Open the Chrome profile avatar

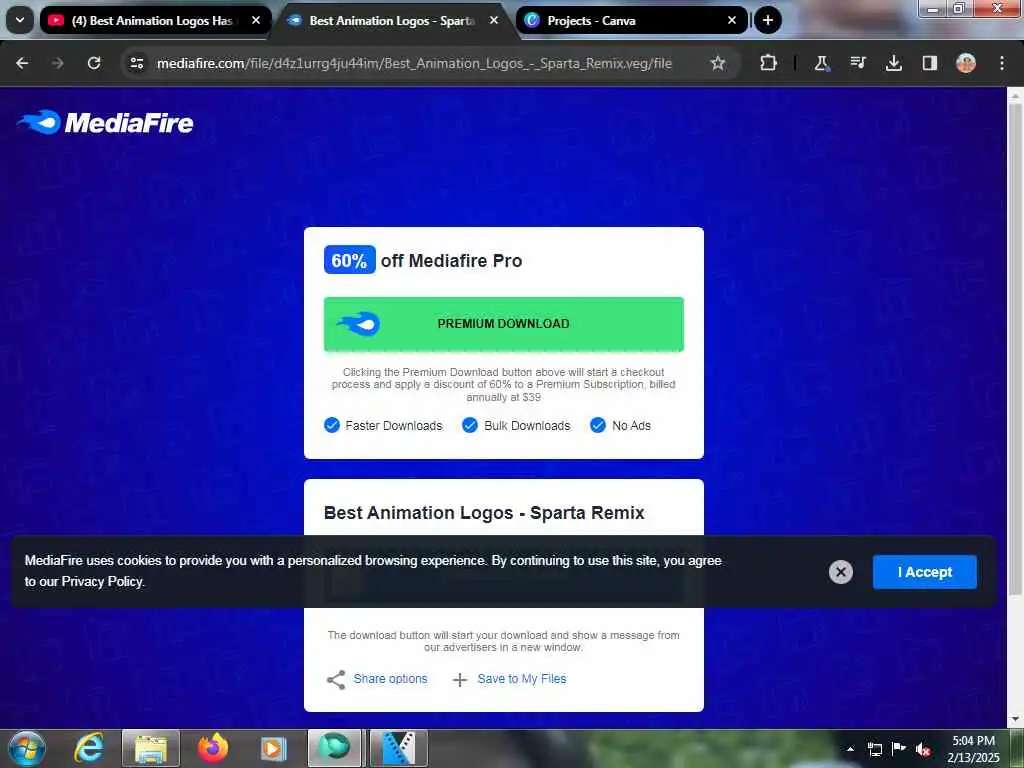pyautogui.click(x=966, y=63)
